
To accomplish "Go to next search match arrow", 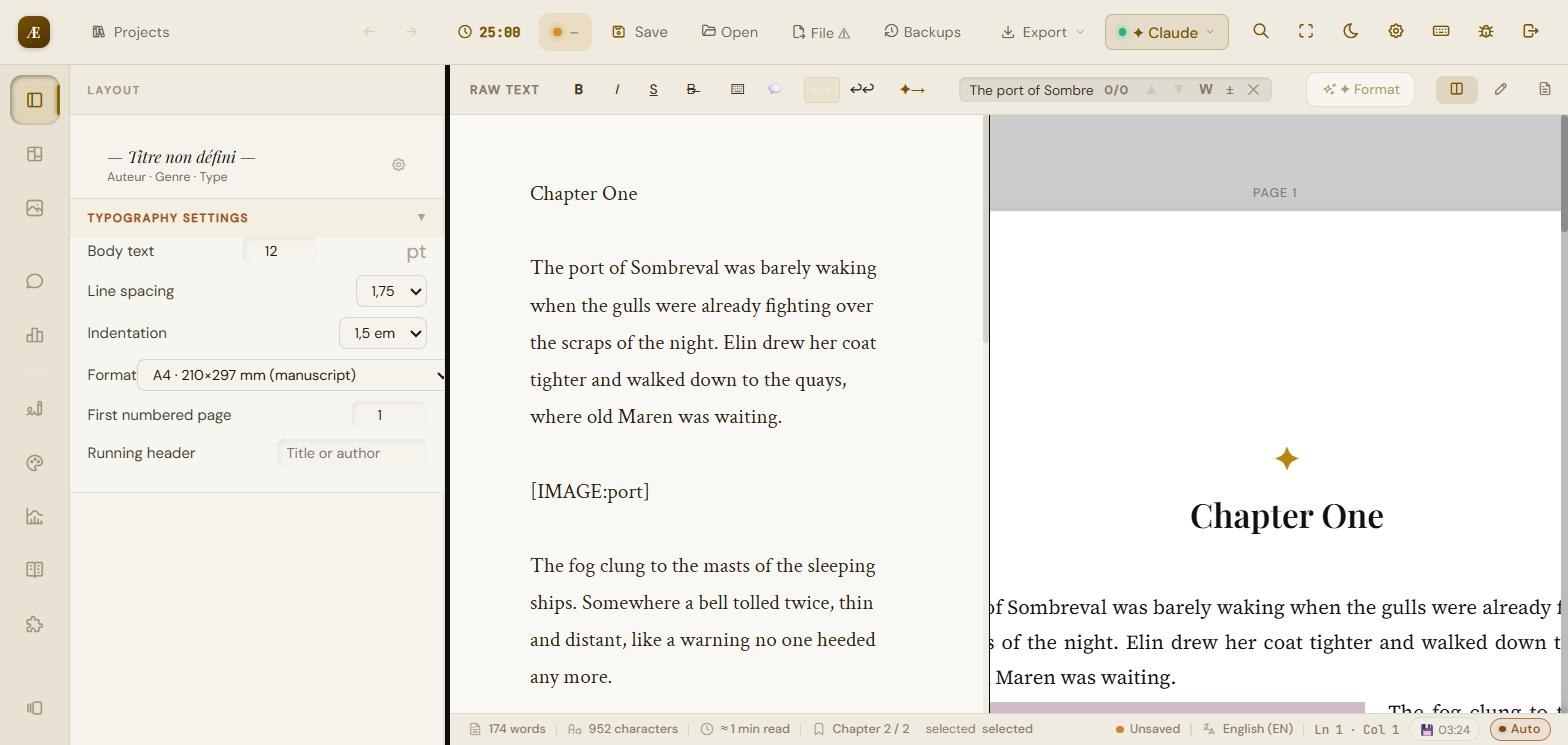I will point(1178,90).
